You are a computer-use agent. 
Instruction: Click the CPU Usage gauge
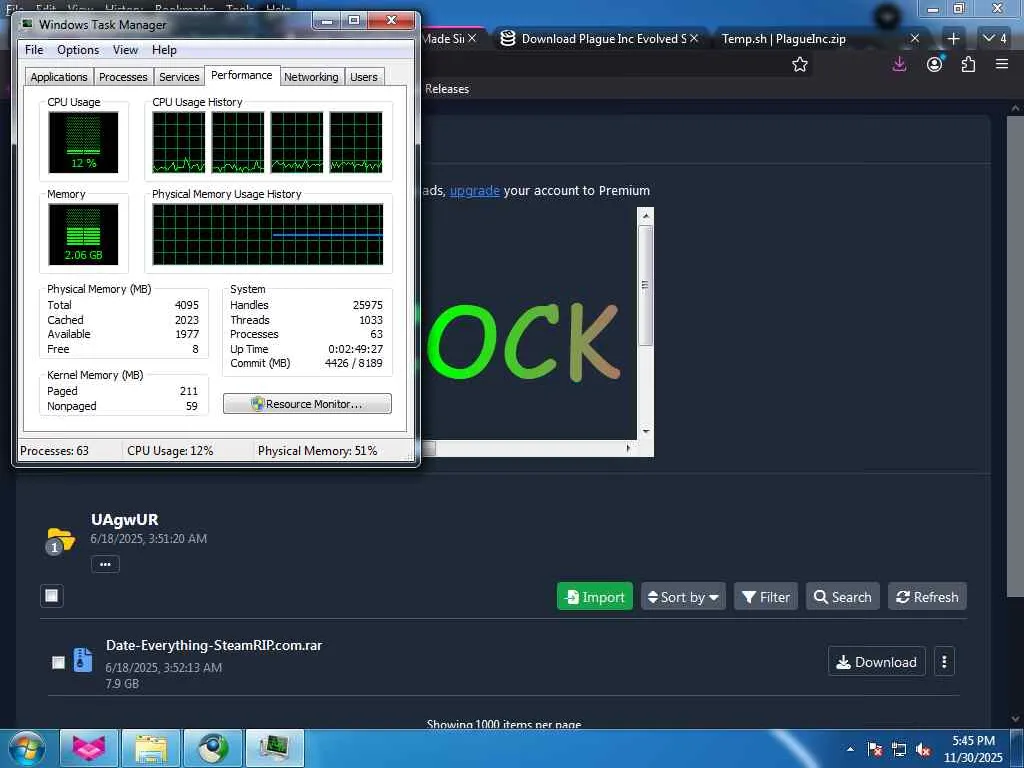[x=84, y=142]
